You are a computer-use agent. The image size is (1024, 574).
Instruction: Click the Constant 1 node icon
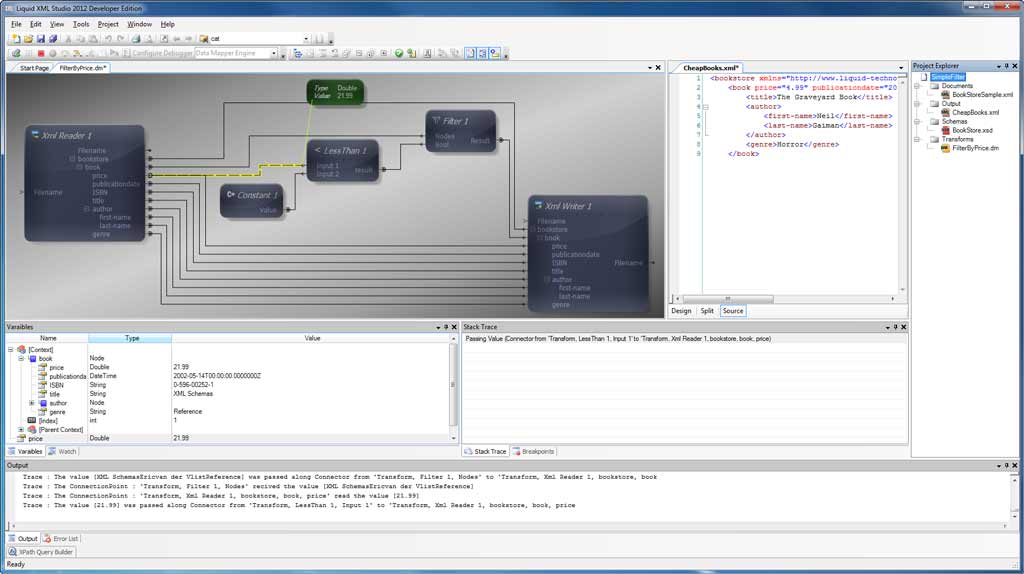tap(231, 194)
